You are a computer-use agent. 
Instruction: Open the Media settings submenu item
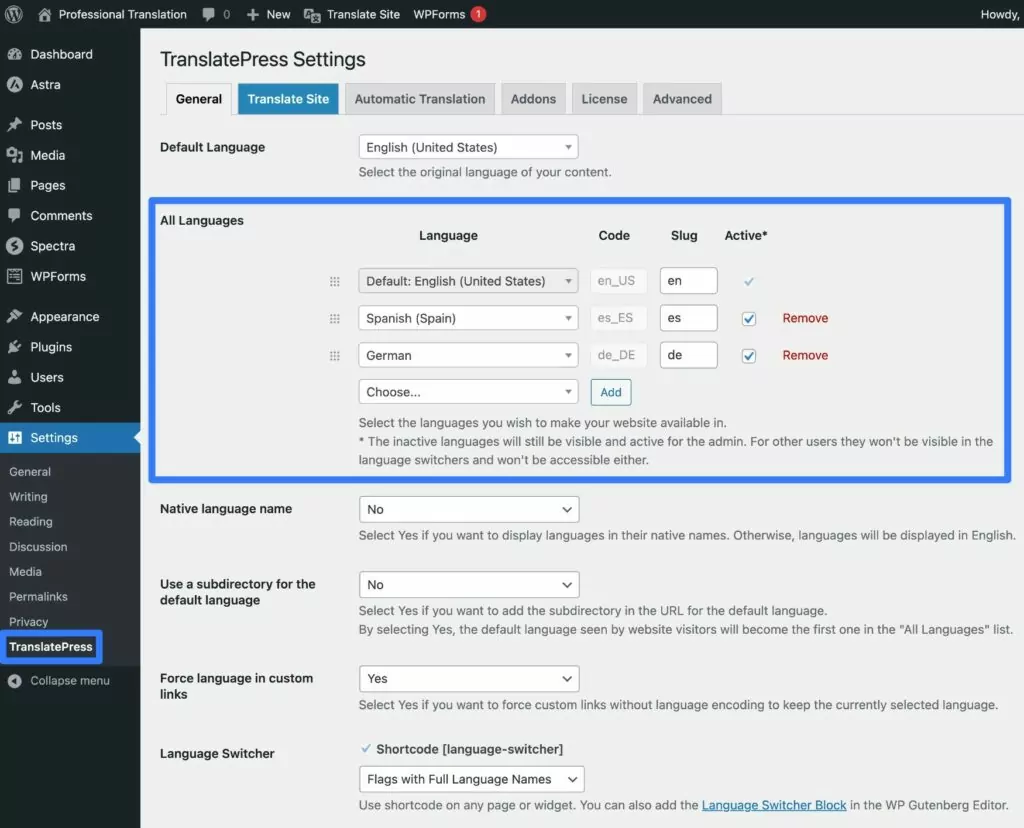click(x=25, y=571)
